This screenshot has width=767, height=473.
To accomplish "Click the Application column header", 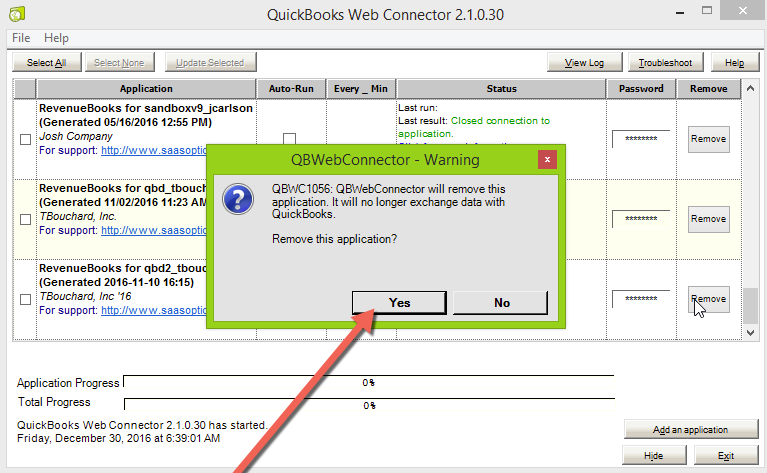I will (x=146, y=89).
